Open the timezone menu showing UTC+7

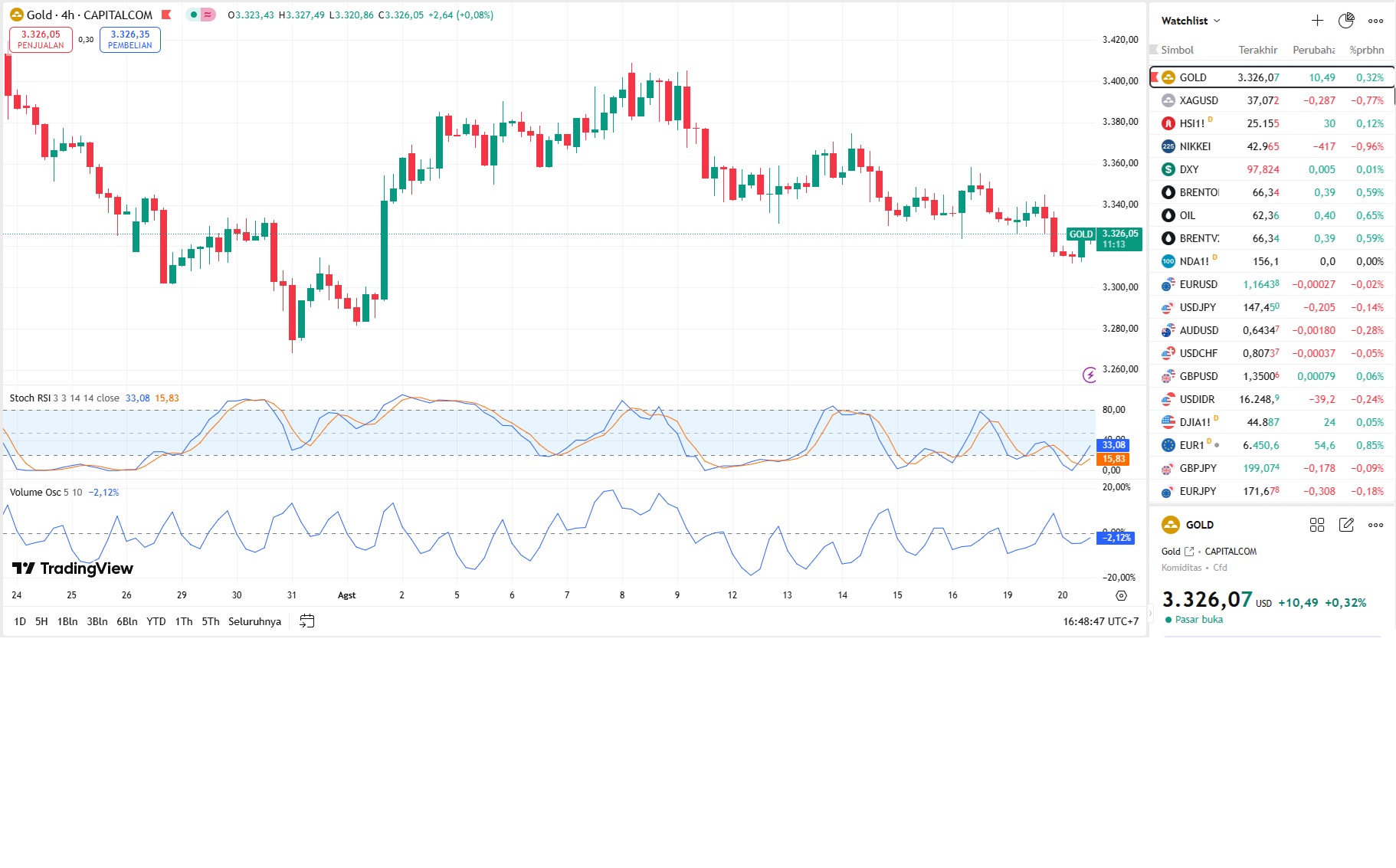1100,621
